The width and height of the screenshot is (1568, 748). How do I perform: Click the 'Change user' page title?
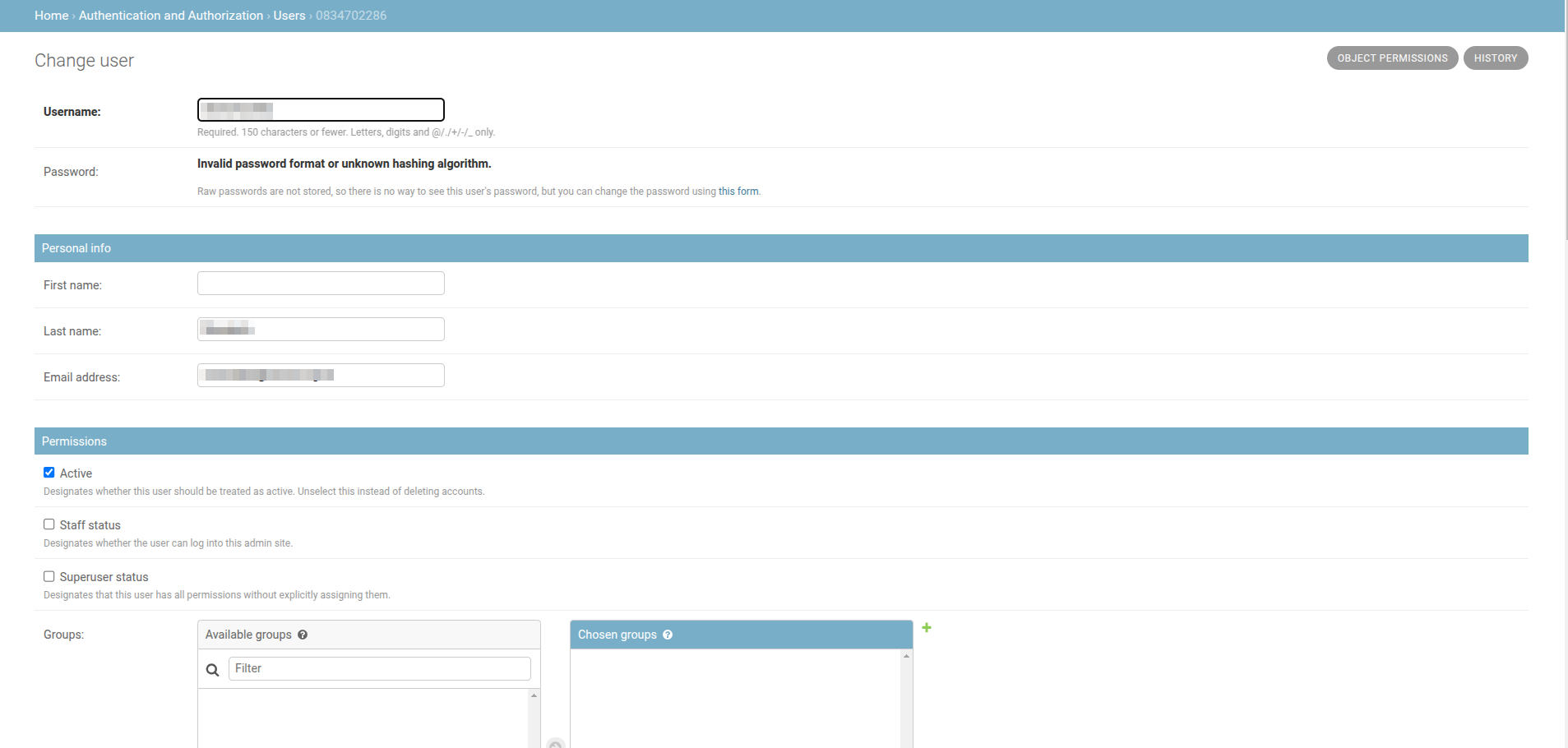(x=84, y=61)
